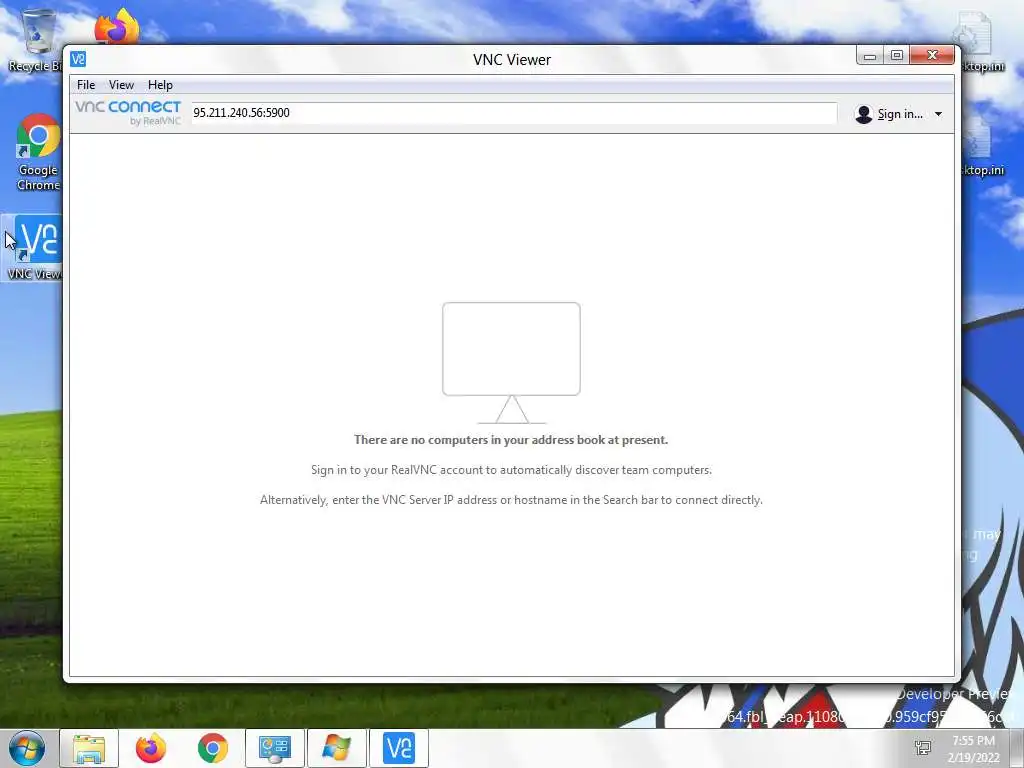The height and width of the screenshot is (768, 1024).
Task: Click the Windows flag taskbar icon
Action: click(x=336, y=748)
